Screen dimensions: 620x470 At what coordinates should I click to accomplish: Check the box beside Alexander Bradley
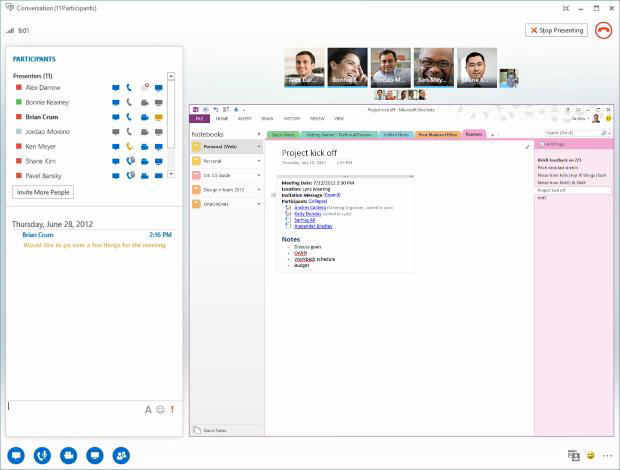pyautogui.click(x=288, y=226)
